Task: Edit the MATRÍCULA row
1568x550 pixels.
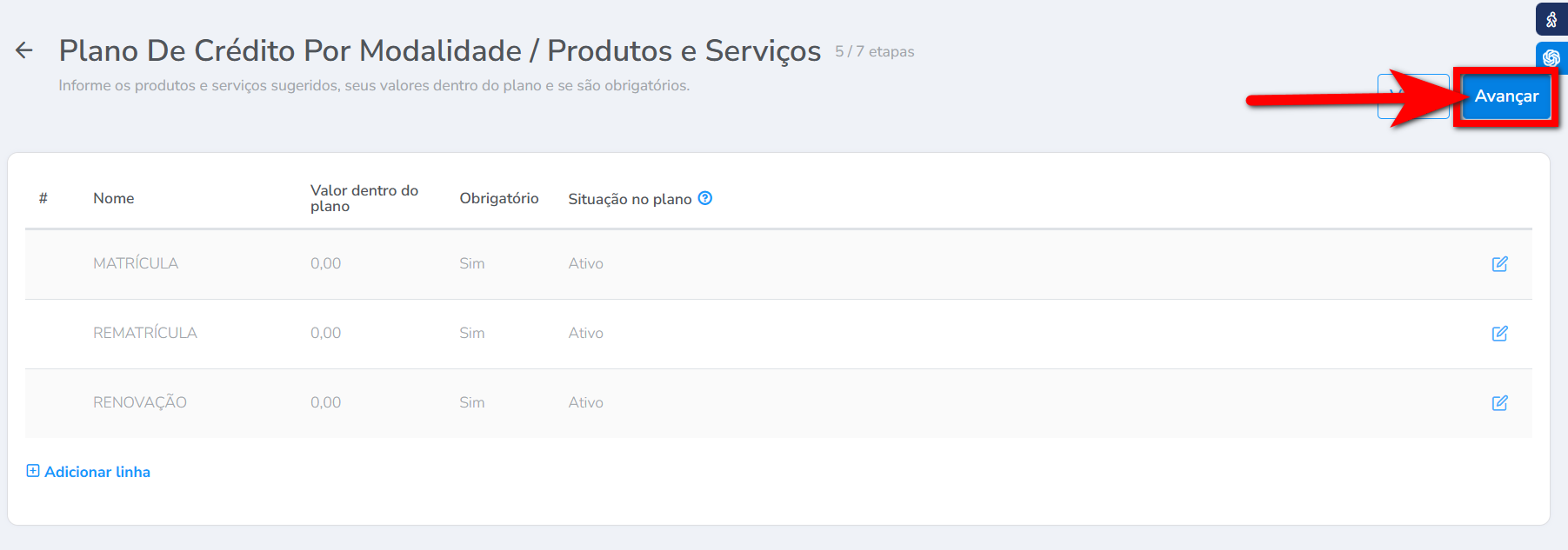Action: pos(1499,264)
